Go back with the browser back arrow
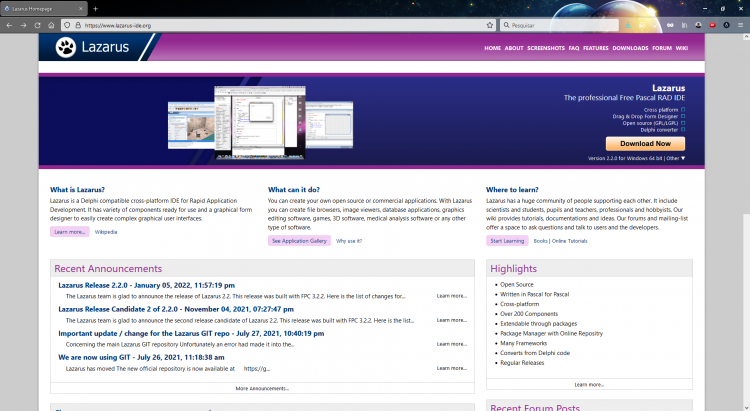This screenshot has height=411, width=750. [9, 25]
